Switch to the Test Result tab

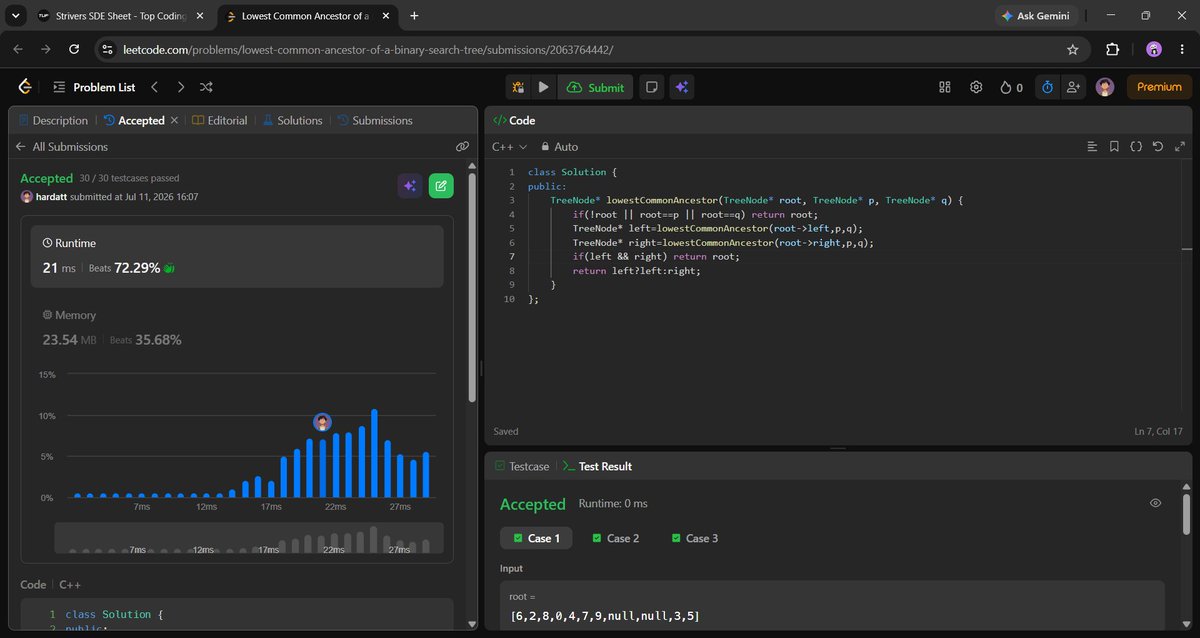pyautogui.click(x=596, y=466)
